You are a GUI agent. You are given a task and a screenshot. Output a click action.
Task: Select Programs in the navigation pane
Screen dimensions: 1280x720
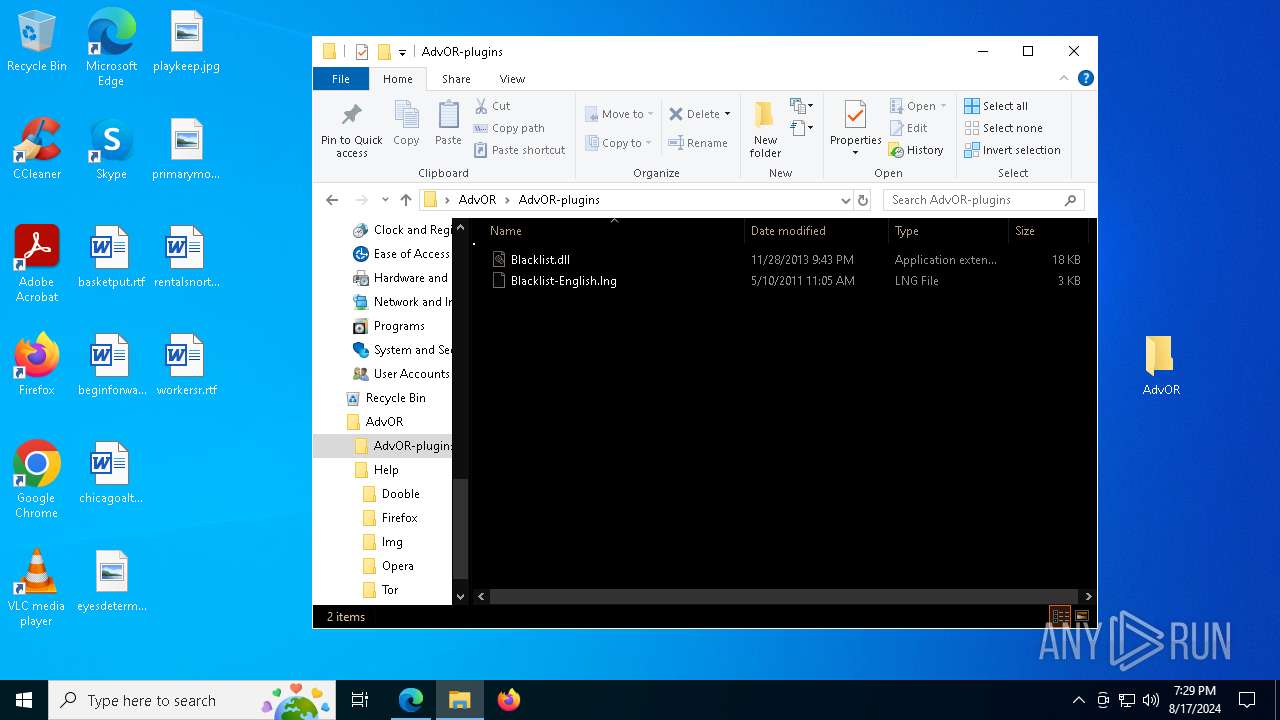click(x=388, y=326)
